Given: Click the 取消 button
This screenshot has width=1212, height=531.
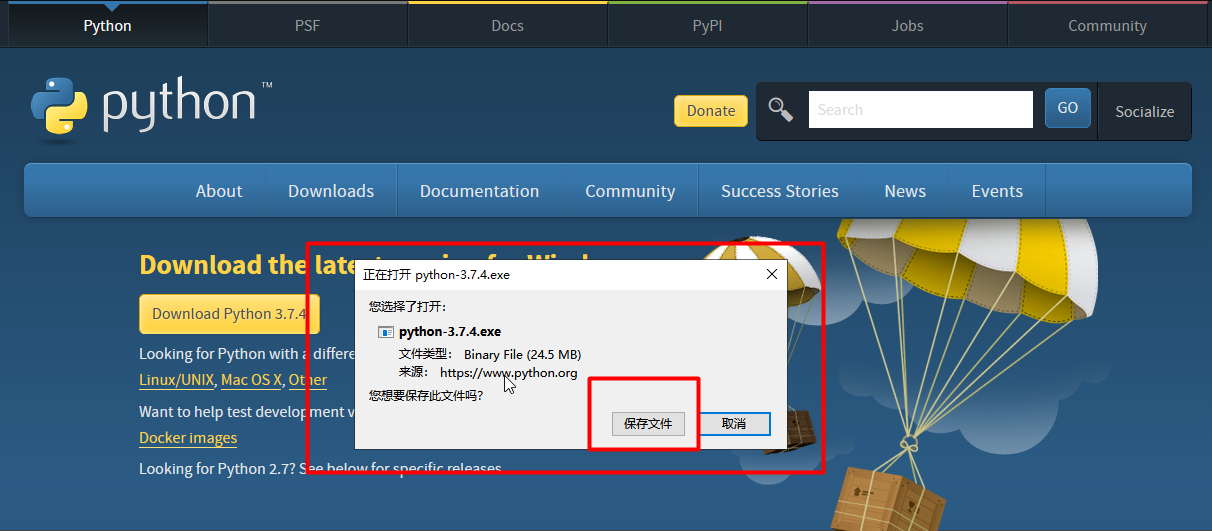Looking at the screenshot, I should [734, 424].
